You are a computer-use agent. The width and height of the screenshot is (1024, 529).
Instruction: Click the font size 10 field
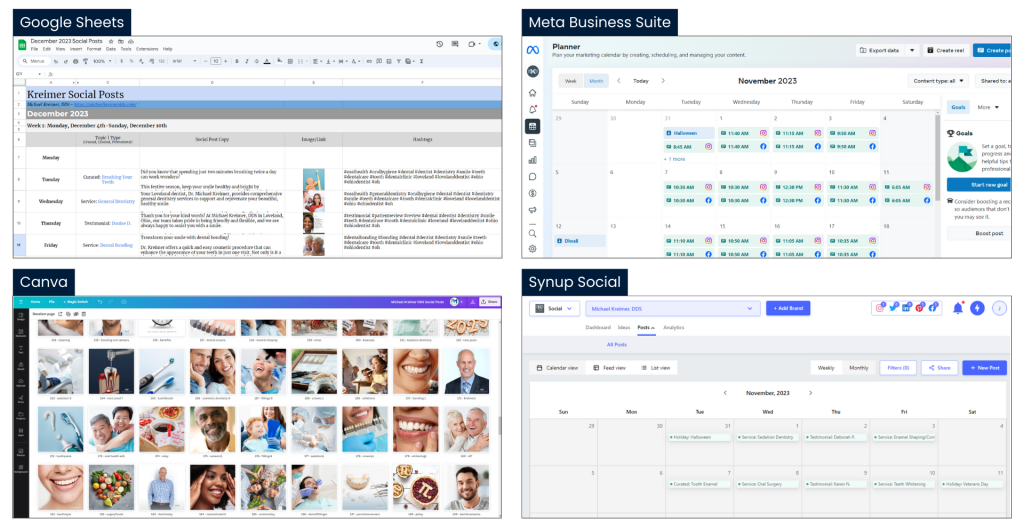point(216,61)
